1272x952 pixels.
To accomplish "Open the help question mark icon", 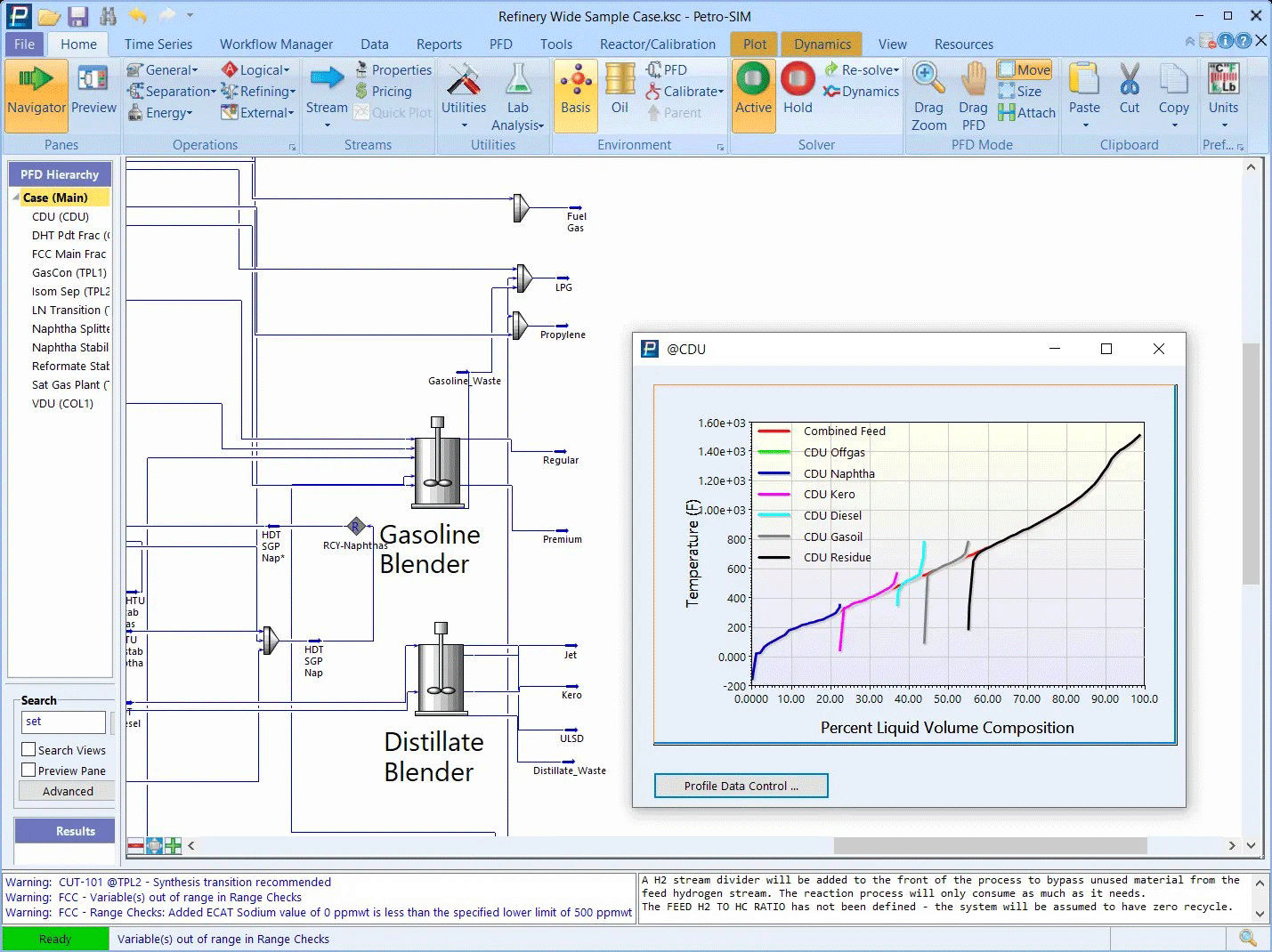I will coord(1244,41).
